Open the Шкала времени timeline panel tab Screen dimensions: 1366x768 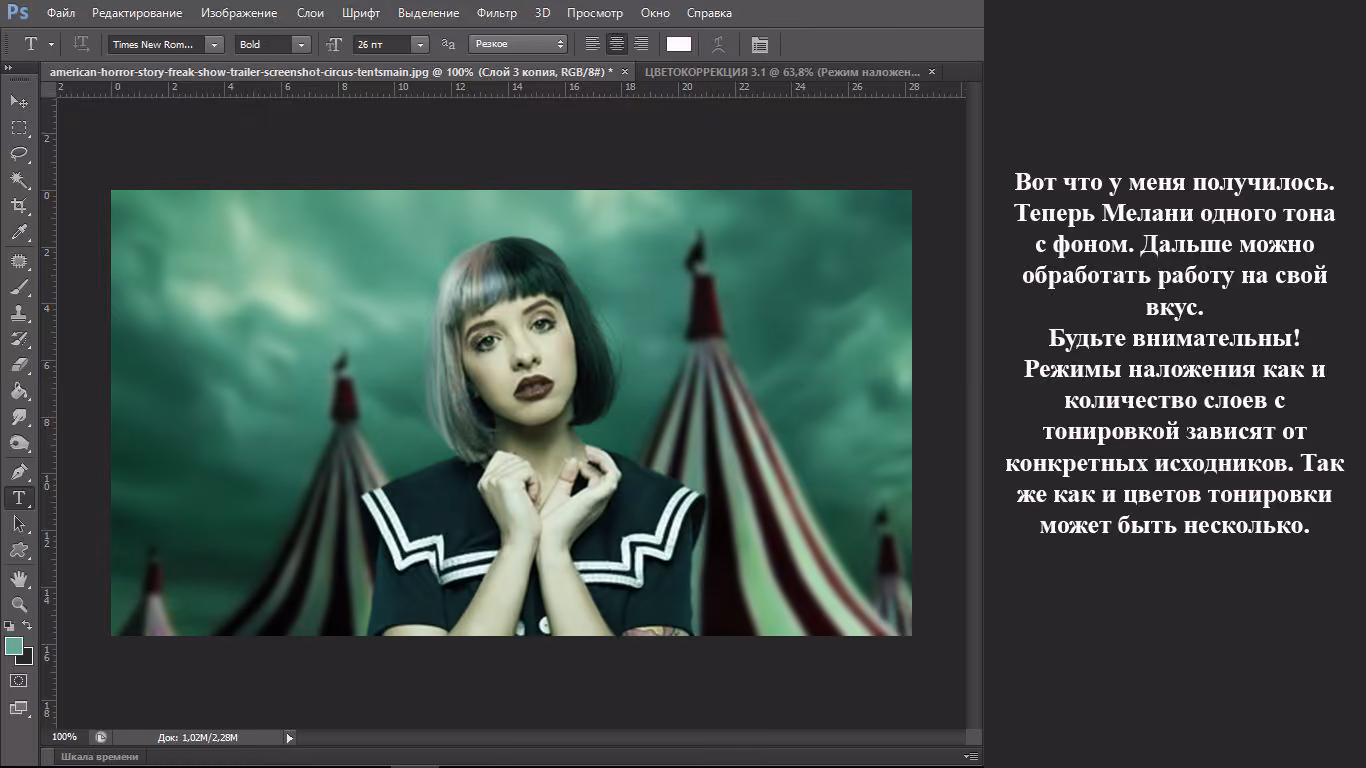click(100, 757)
